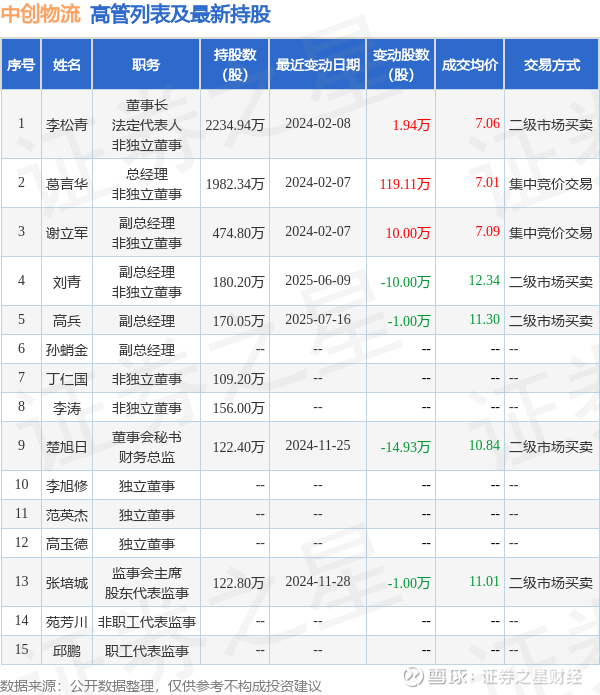Click the holding value 1982.34万
Screen dimensions: 600x695
(x=235, y=184)
